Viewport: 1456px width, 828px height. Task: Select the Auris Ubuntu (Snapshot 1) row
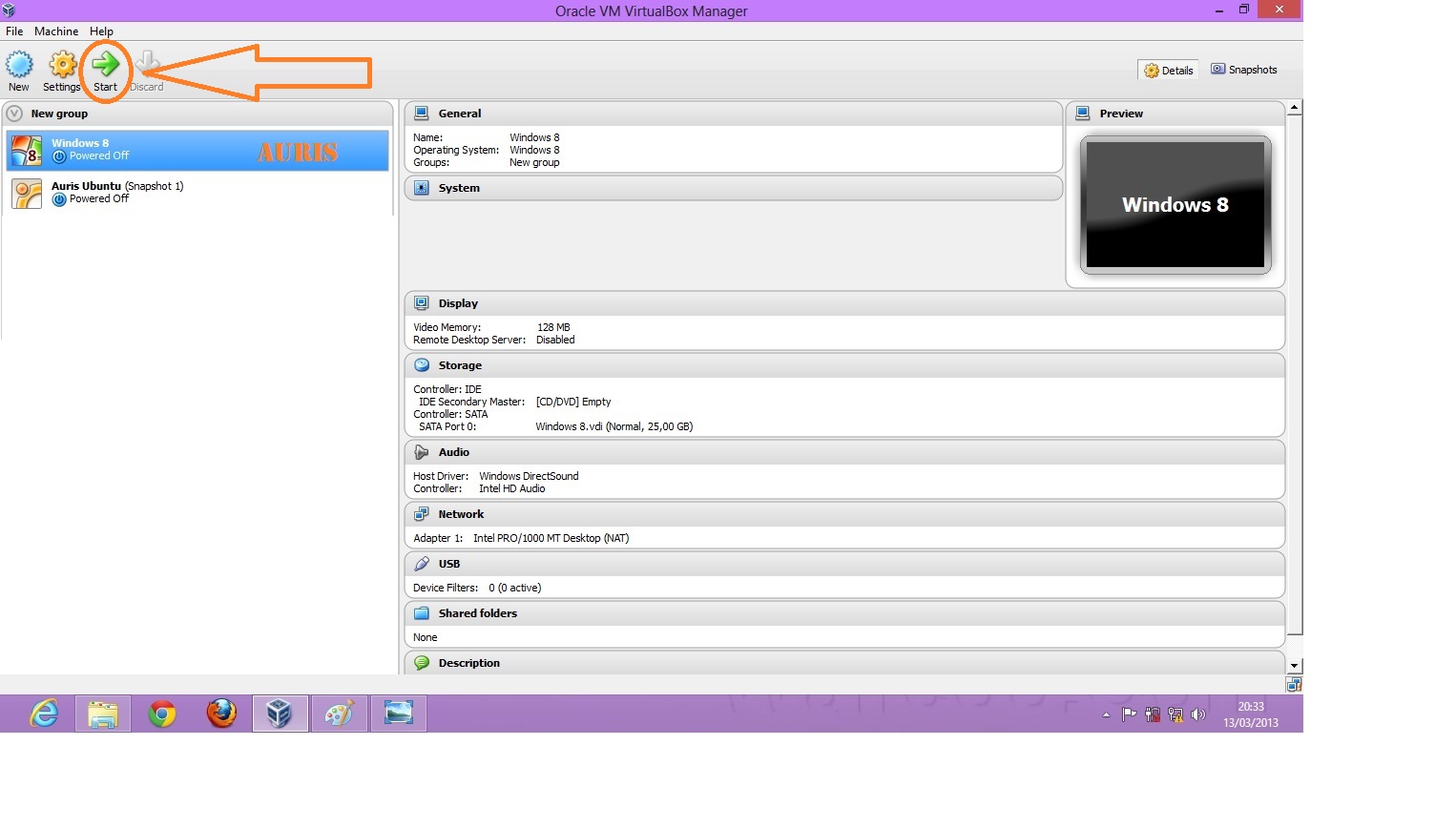[x=198, y=194]
